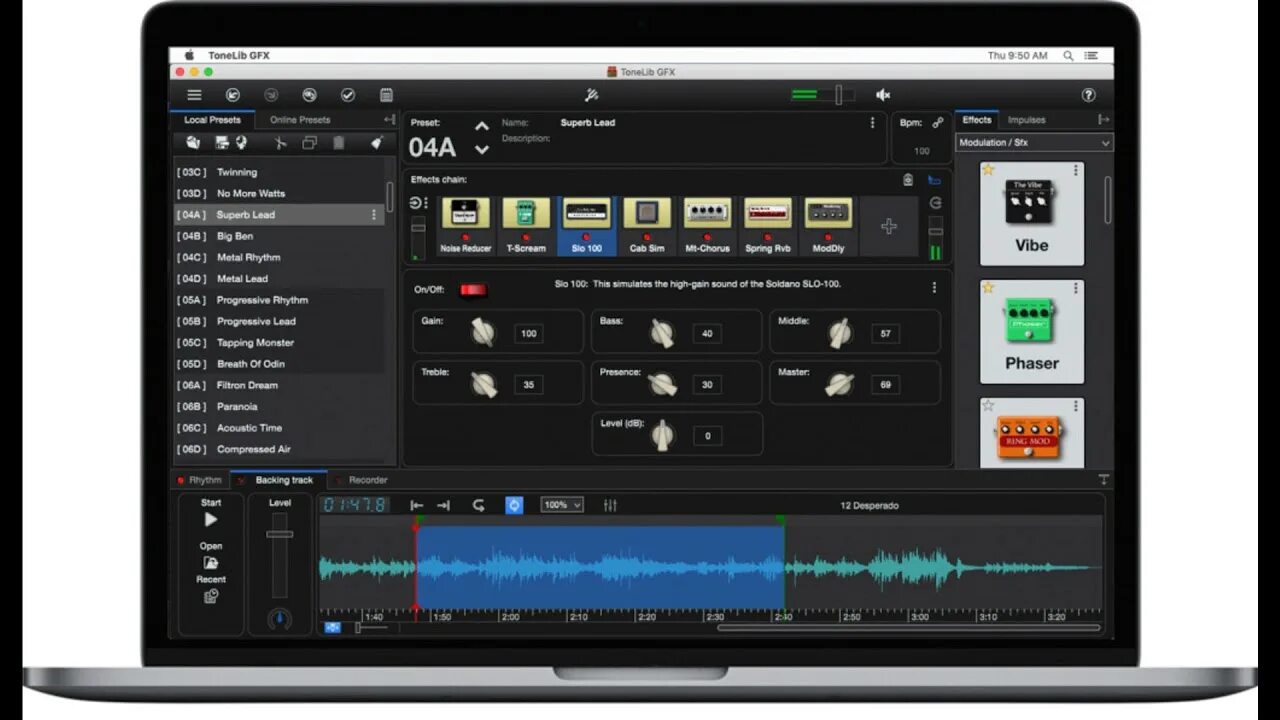The width and height of the screenshot is (1280, 720).
Task: Toggle the Ring Mod favorite star
Action: point(989,405)
